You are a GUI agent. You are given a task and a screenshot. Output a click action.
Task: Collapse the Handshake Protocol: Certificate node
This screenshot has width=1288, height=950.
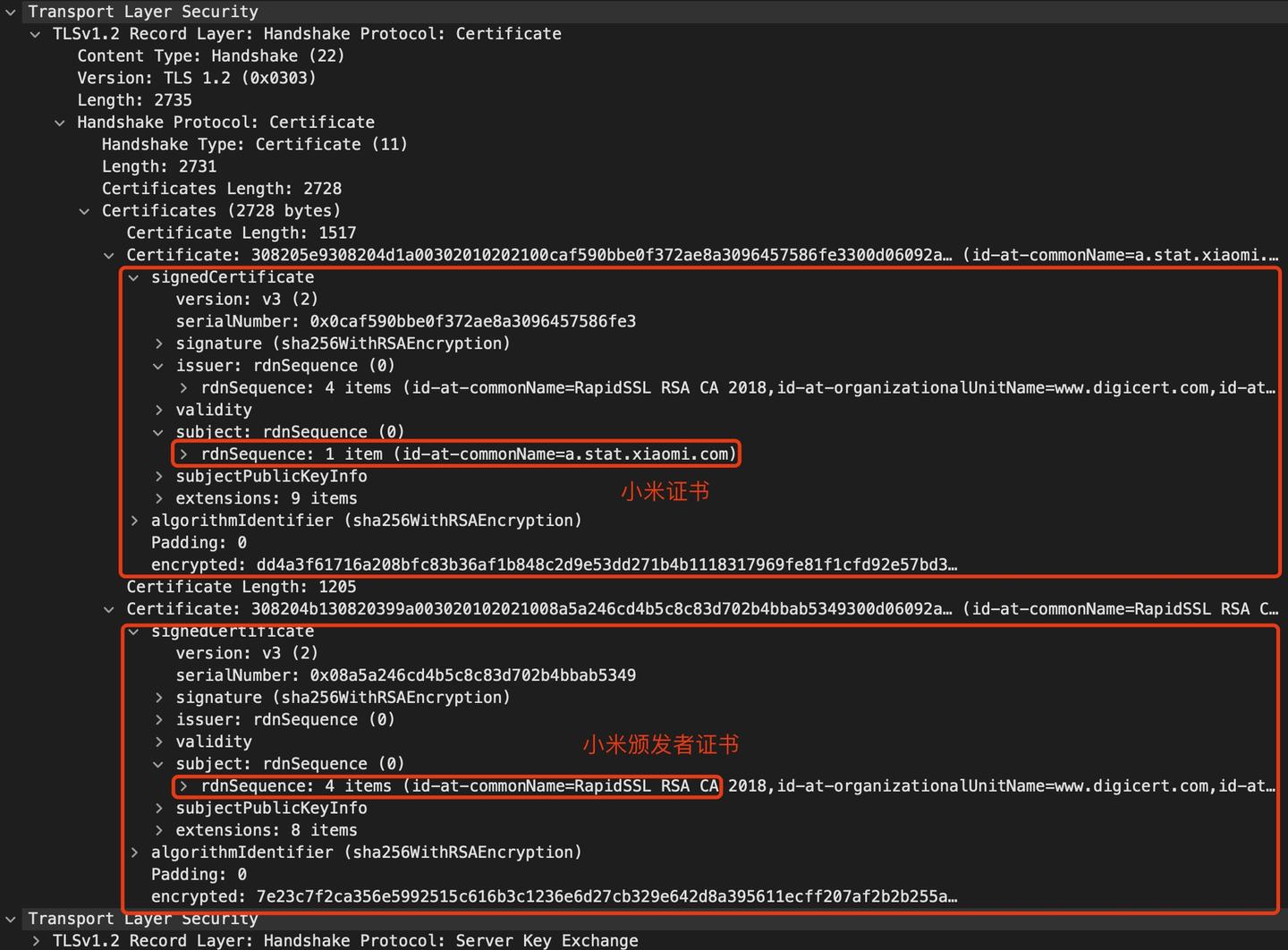pos(60,123)
